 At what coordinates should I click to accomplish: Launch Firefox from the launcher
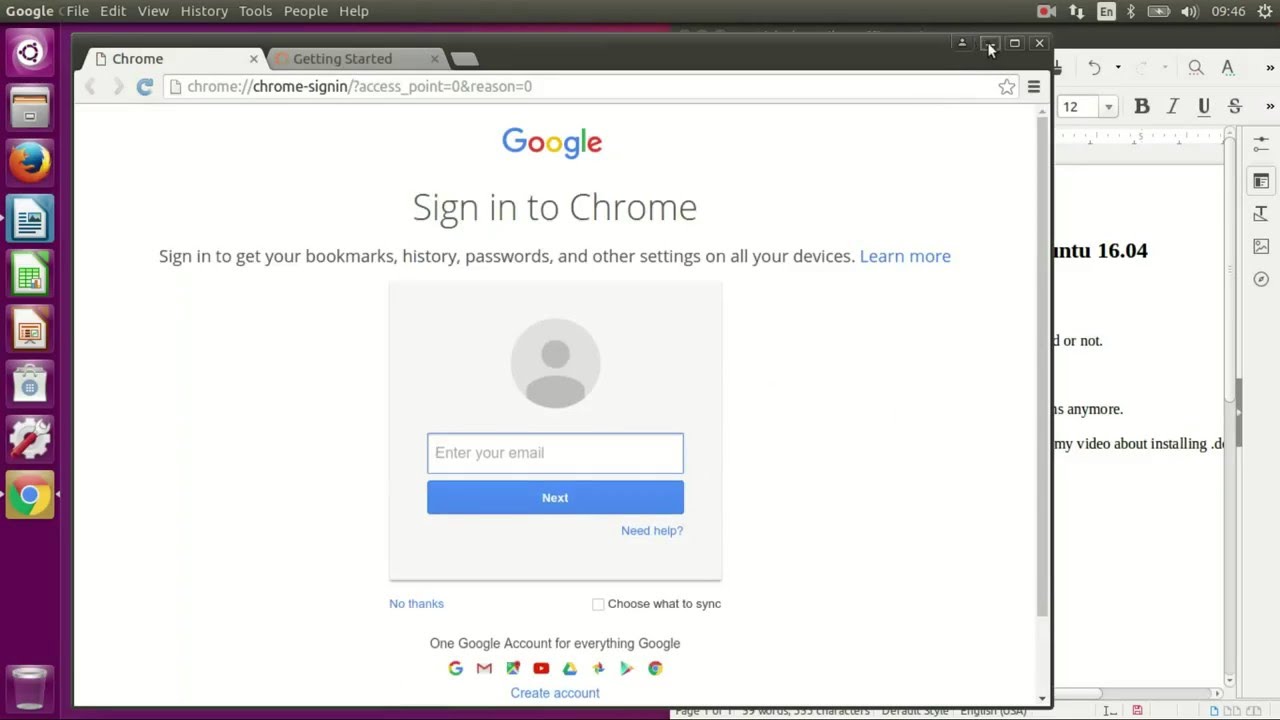[29, 162]
